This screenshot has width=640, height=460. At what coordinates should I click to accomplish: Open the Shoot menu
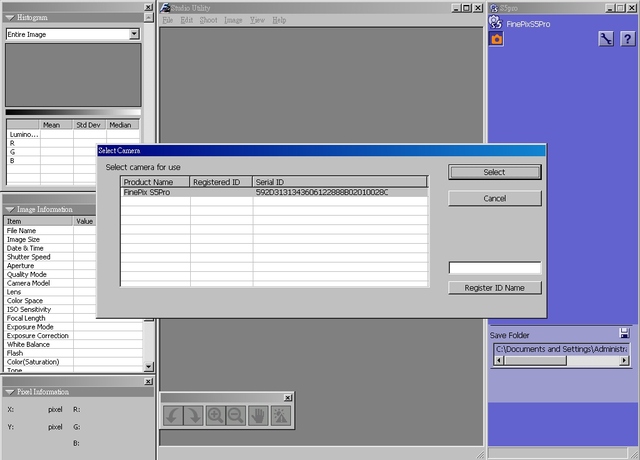tap(208, 20)
